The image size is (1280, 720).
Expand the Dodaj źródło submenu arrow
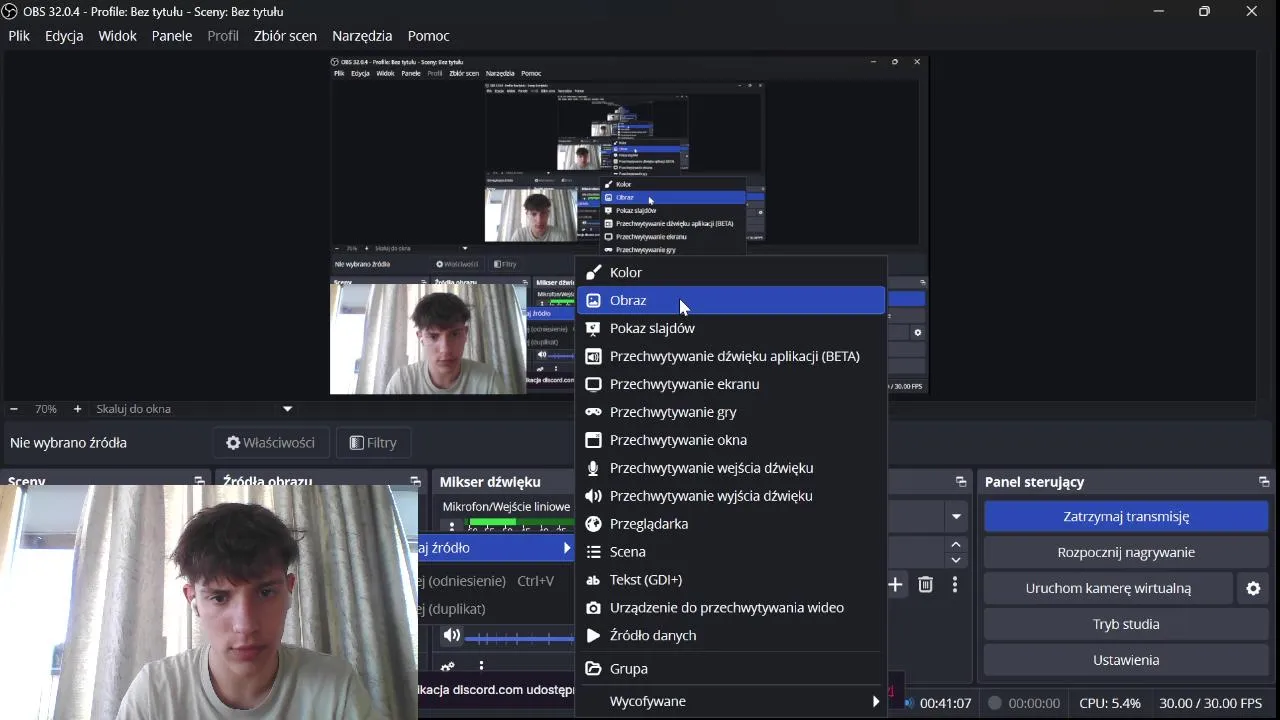tap(567, 548)
